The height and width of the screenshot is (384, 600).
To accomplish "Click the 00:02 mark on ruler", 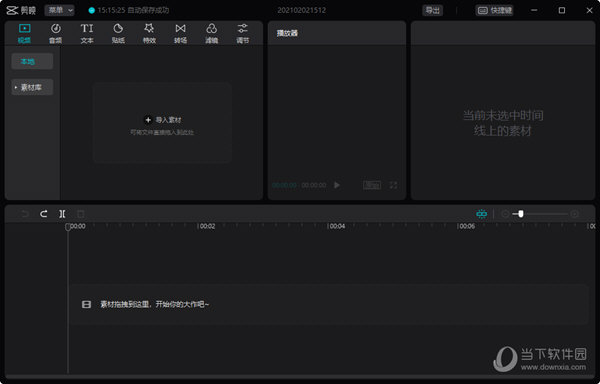I will pos(207,226).
